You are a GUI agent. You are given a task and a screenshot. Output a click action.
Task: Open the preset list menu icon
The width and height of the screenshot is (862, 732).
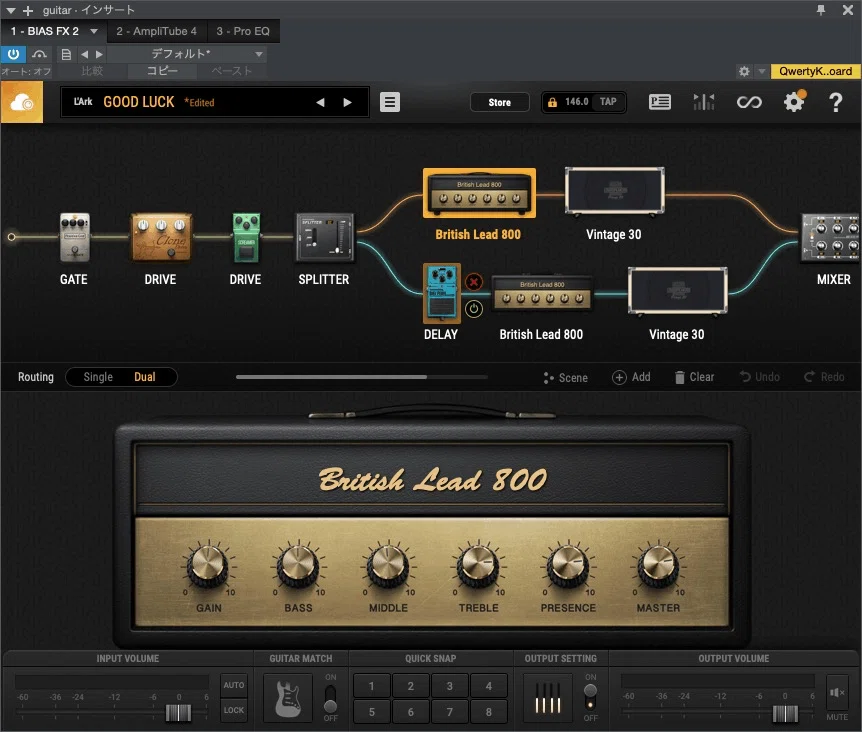point(390,102)
